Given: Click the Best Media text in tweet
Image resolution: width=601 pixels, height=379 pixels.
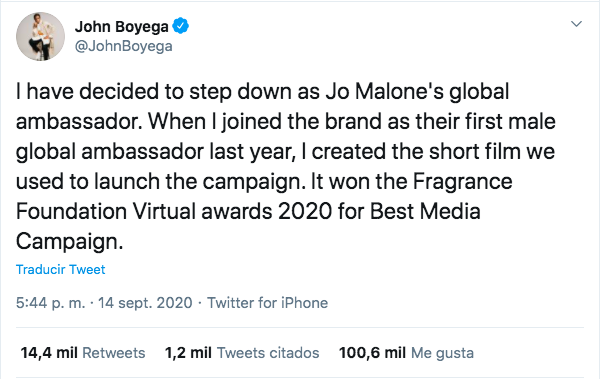Looking at the screenshot, I should (425, 211).
